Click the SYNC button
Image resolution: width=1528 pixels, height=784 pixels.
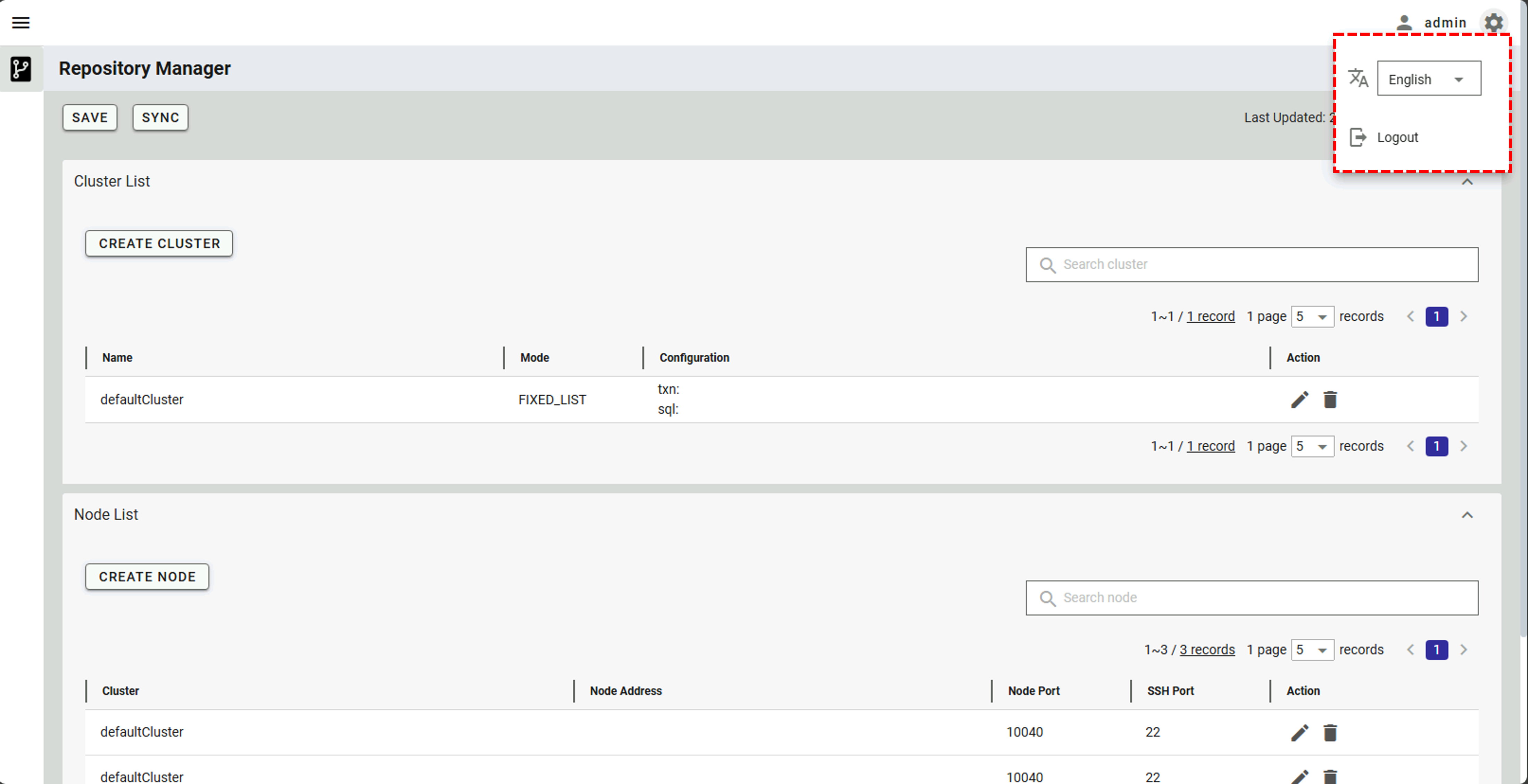tap(160, 117)
